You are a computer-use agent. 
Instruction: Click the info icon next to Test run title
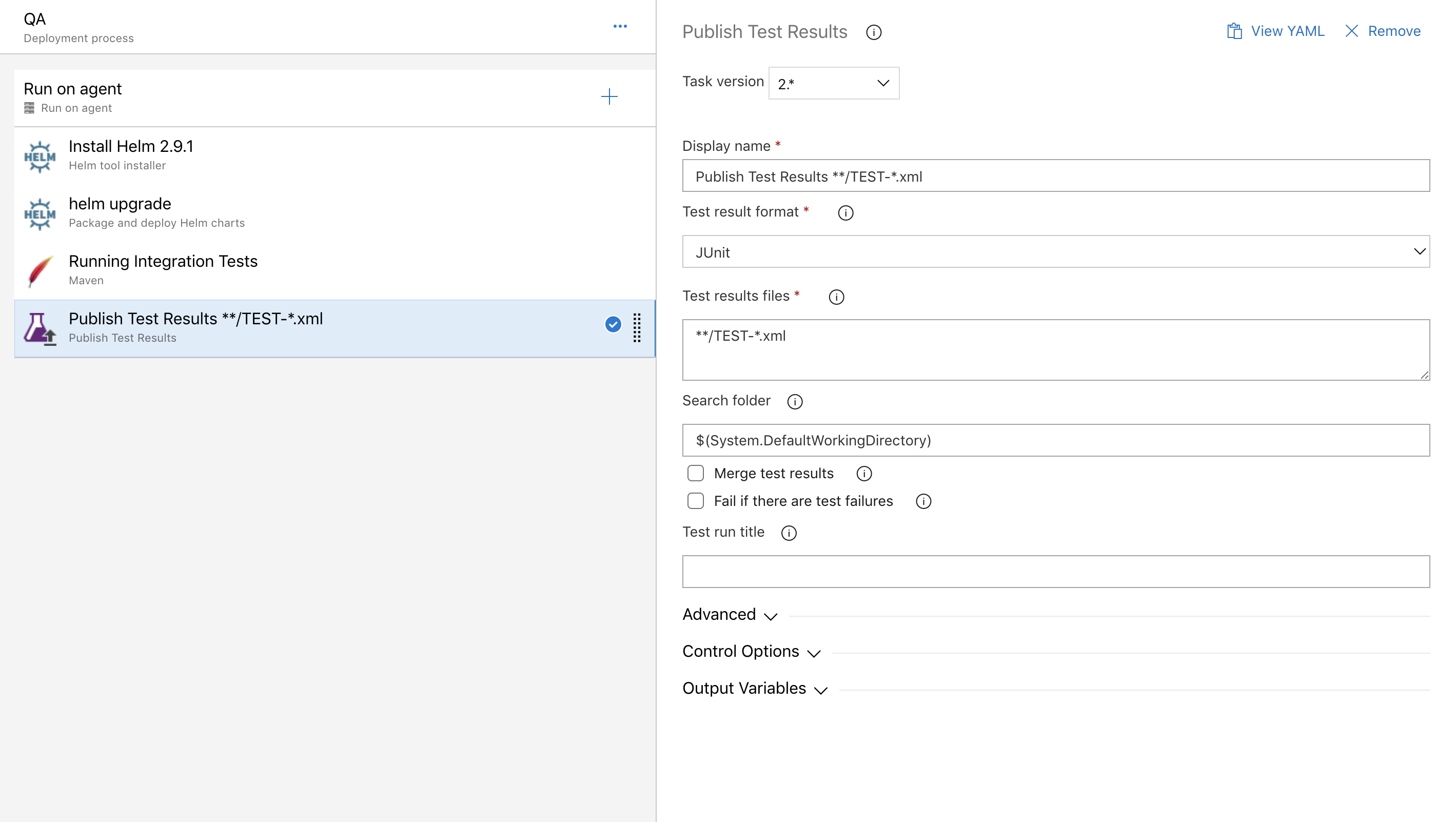tap(790, 533)
